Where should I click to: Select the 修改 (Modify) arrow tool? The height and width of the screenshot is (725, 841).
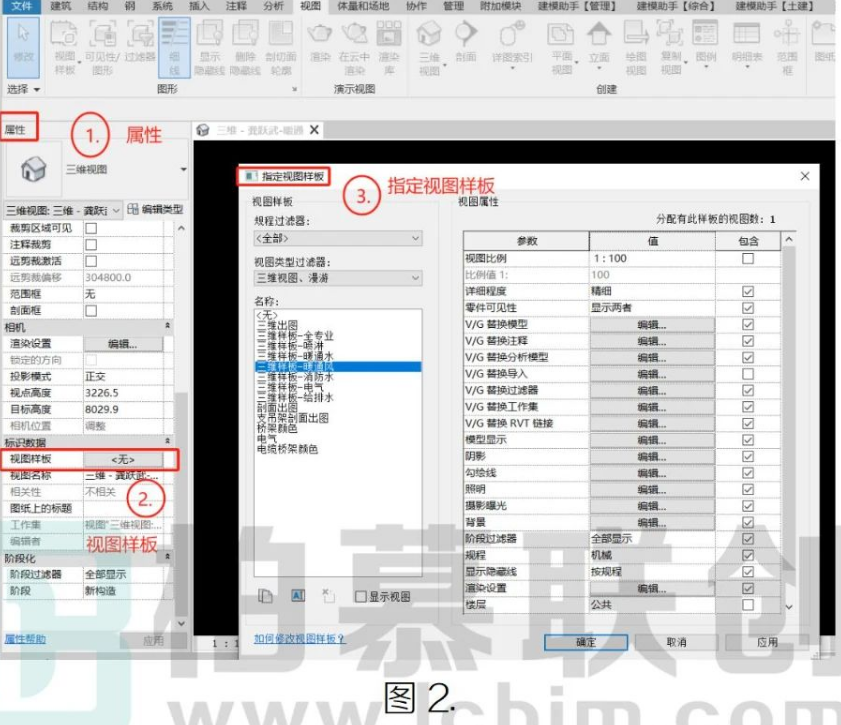coord(23,47)
